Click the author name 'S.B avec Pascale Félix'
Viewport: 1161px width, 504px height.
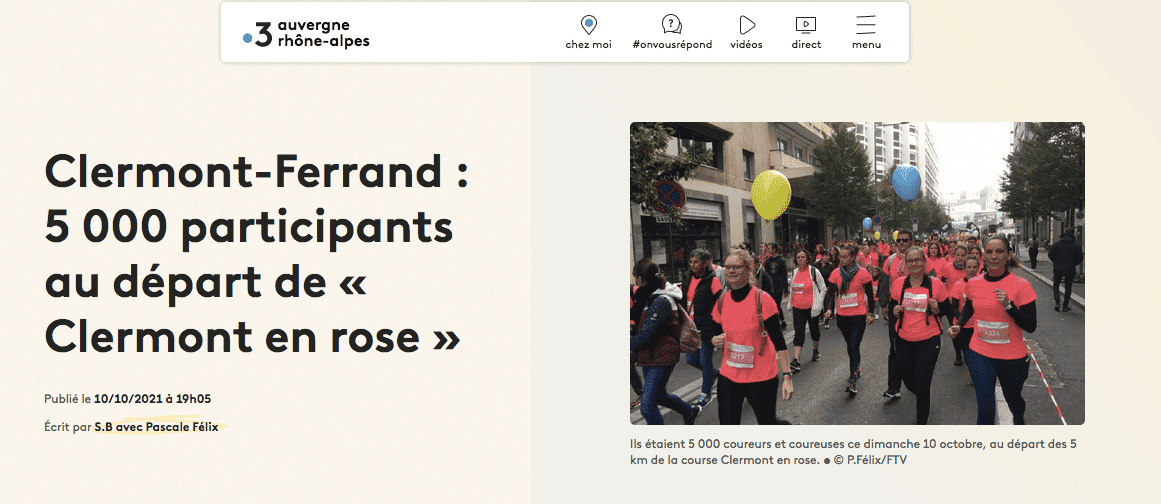pos(156,427)
